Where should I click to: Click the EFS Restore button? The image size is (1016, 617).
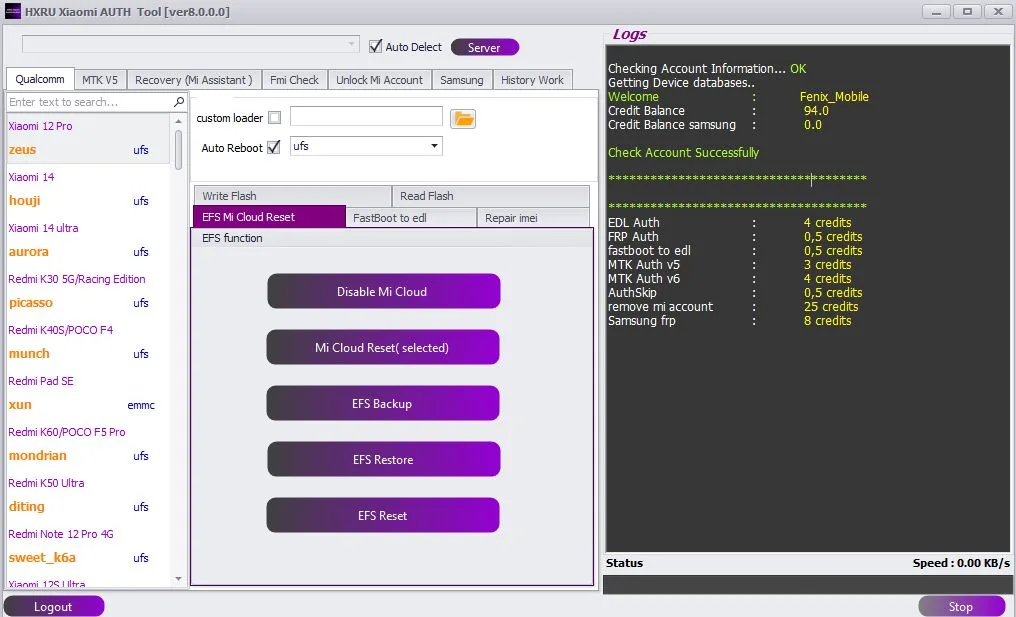pos(384,459)
